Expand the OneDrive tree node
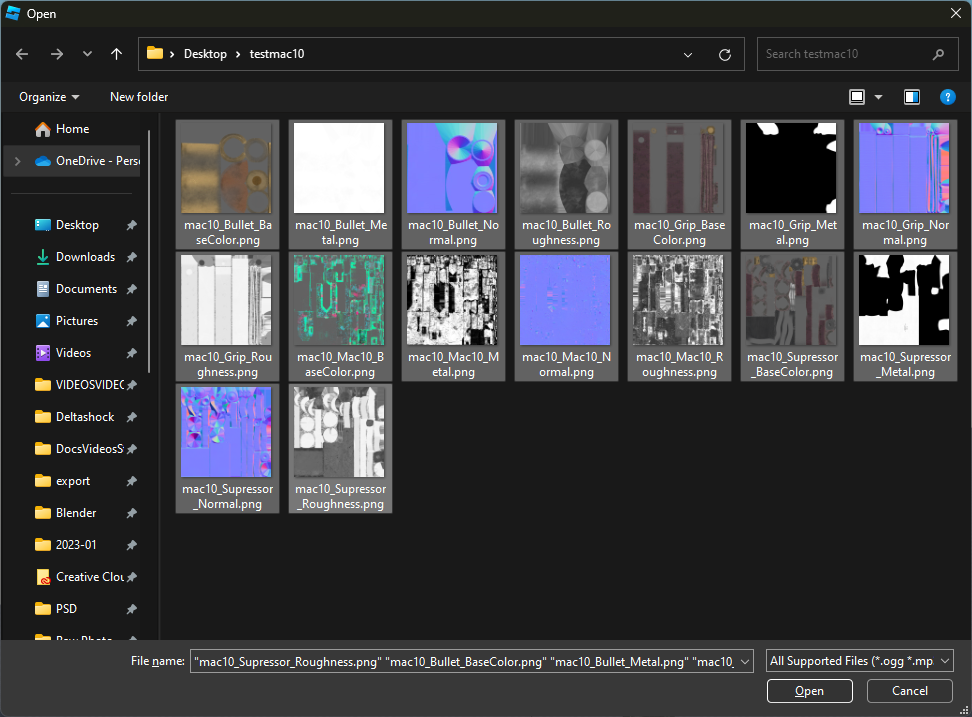Screen dimensions: 972x717 [17, 161]
